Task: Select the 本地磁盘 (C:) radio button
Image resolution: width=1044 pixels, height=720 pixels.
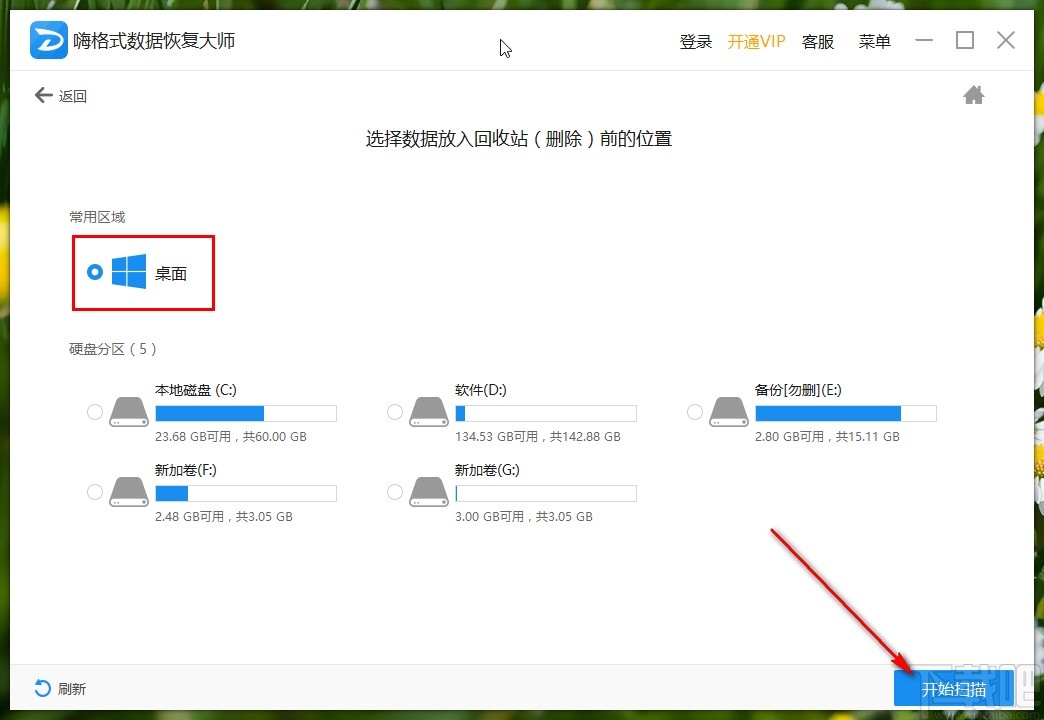Action: pos(94,411)
